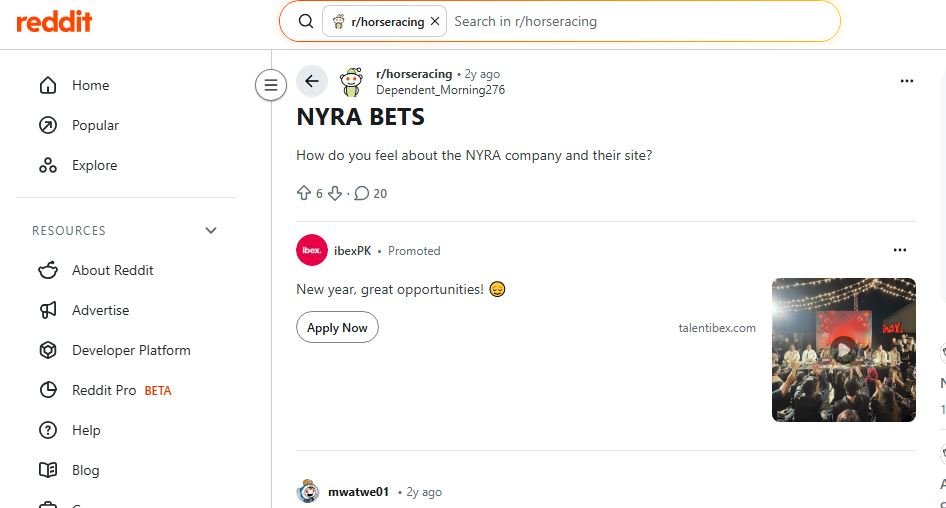Collapse the left navigation sidebar
This screenshot has width=946, height=508.
(270, 85)
